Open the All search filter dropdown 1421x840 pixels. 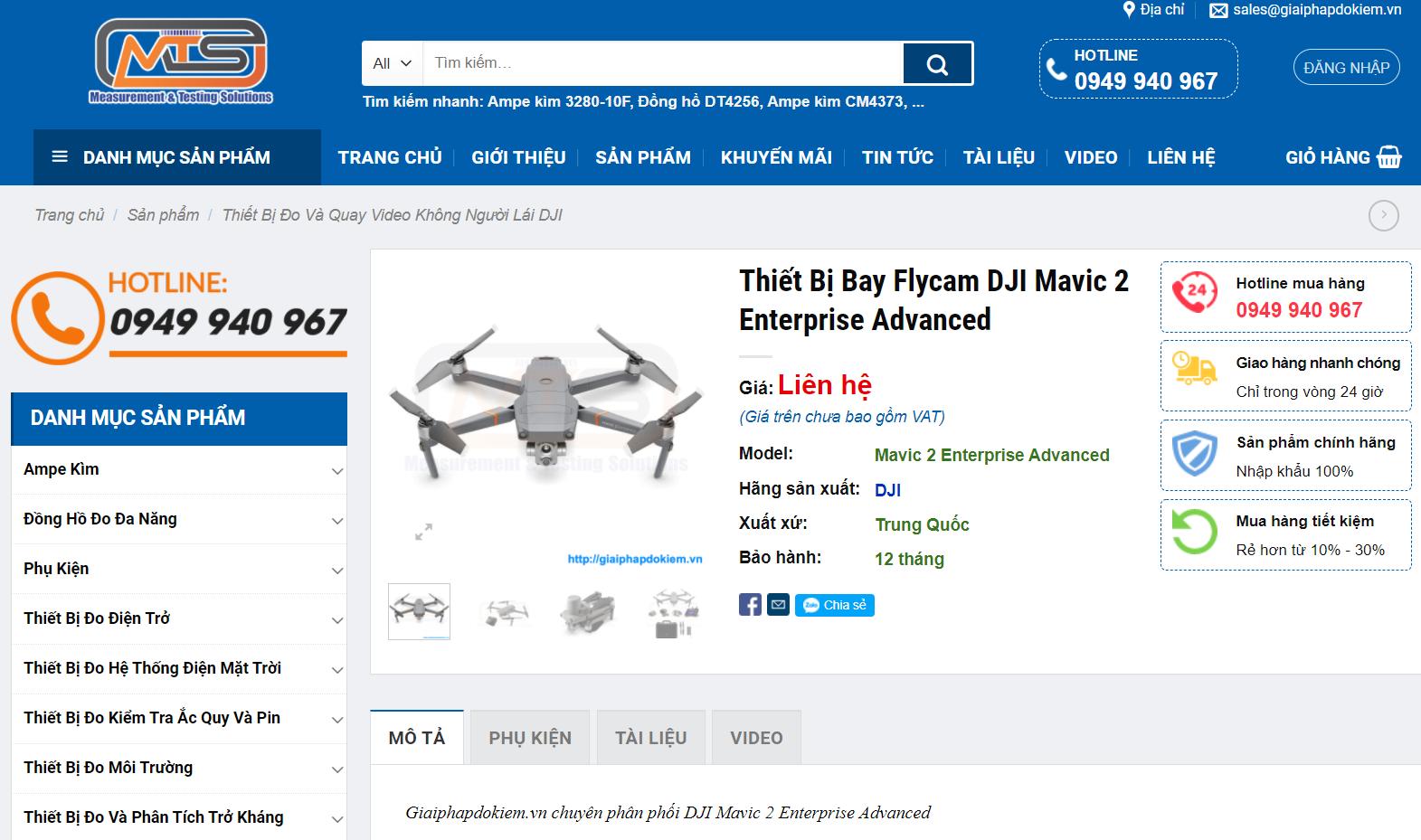pyautogui.click(x=389, y=63)
